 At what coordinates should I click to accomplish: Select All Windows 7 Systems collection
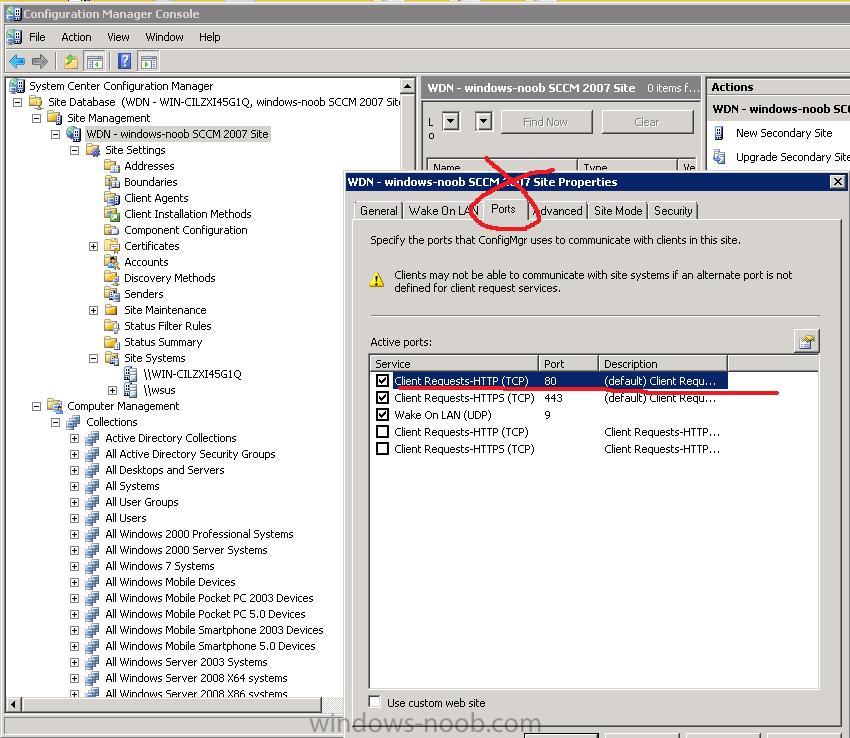pyautogui.click(x=160, y=566)
